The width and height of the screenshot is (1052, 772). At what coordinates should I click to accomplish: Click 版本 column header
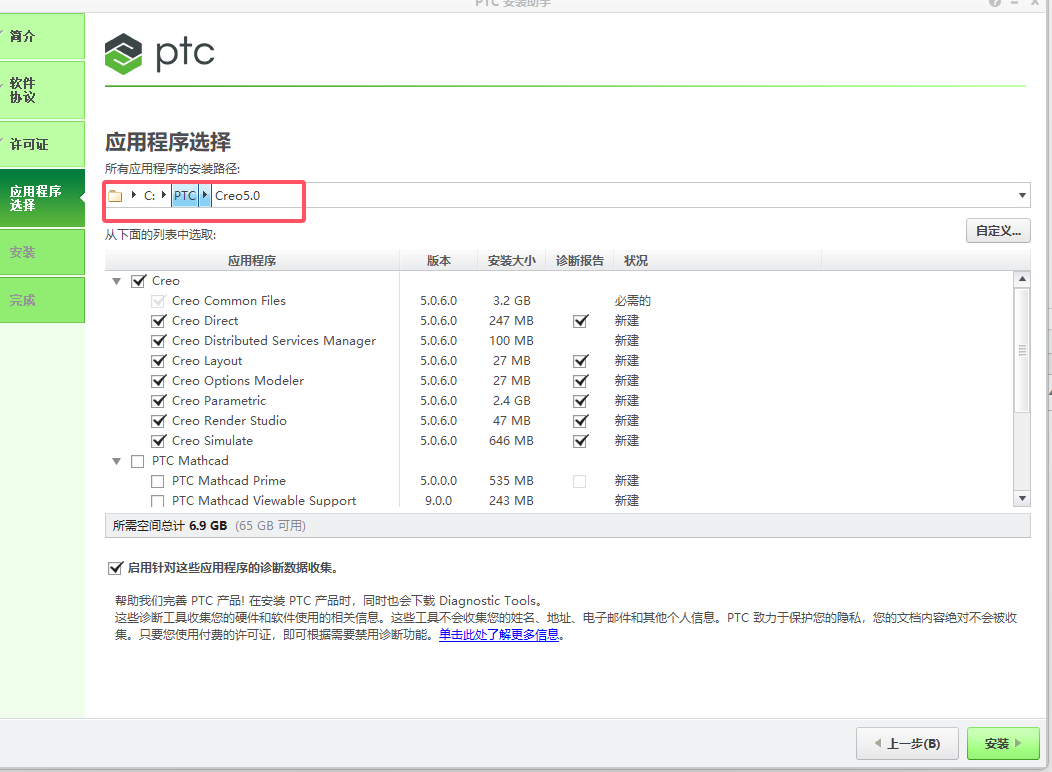tap(439, 261)
